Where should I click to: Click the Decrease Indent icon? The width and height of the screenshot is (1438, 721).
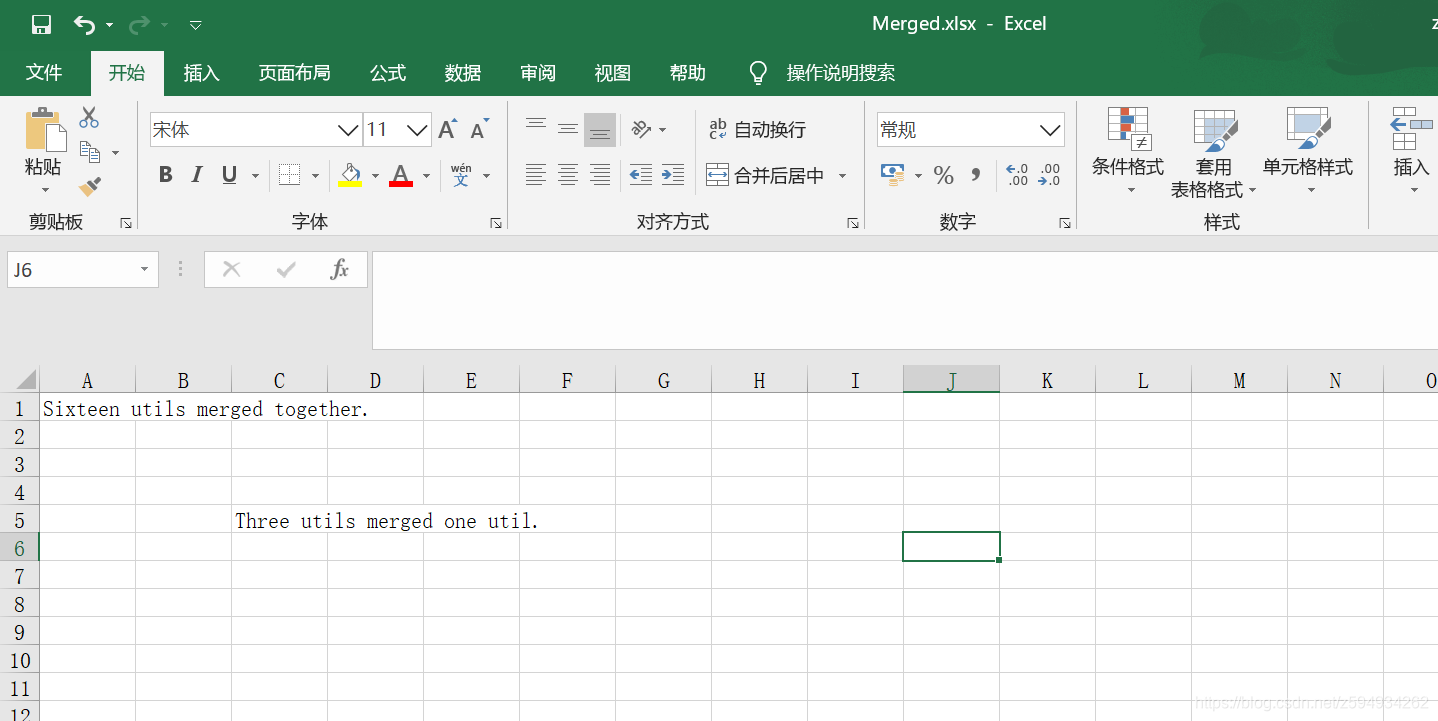641,175
